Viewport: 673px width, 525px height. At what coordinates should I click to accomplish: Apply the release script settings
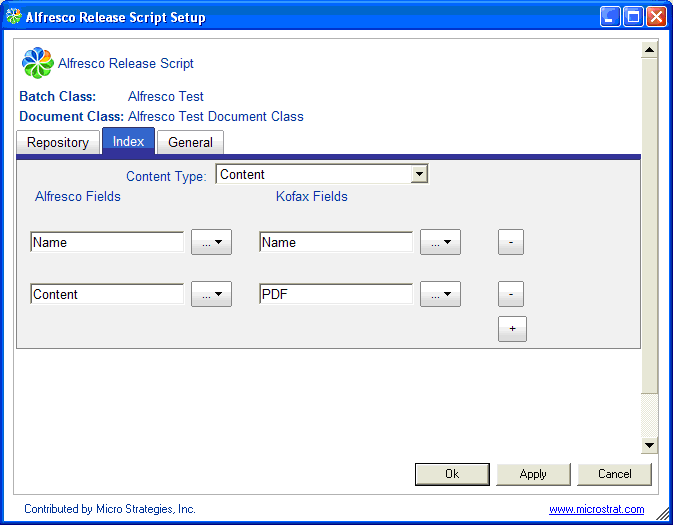pos(533,474)
